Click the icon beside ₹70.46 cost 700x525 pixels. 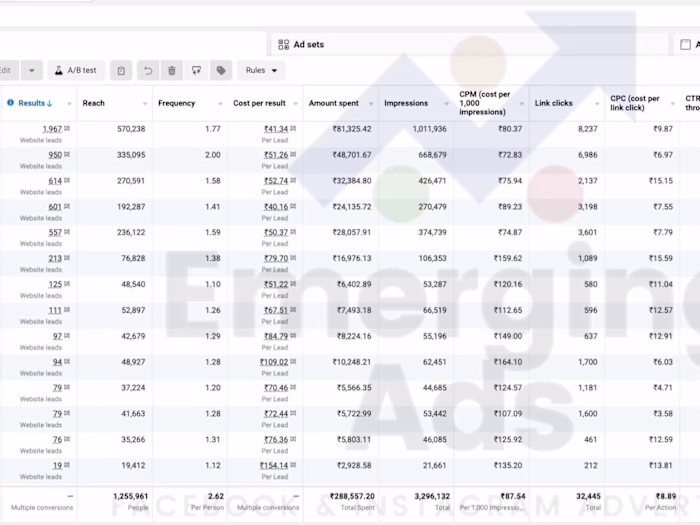click(293, 387)
